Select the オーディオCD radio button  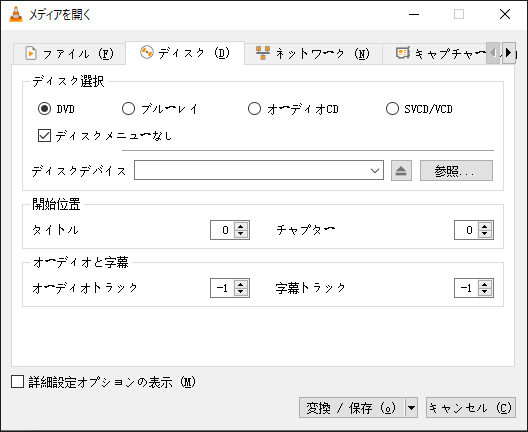tap(254, 109)
